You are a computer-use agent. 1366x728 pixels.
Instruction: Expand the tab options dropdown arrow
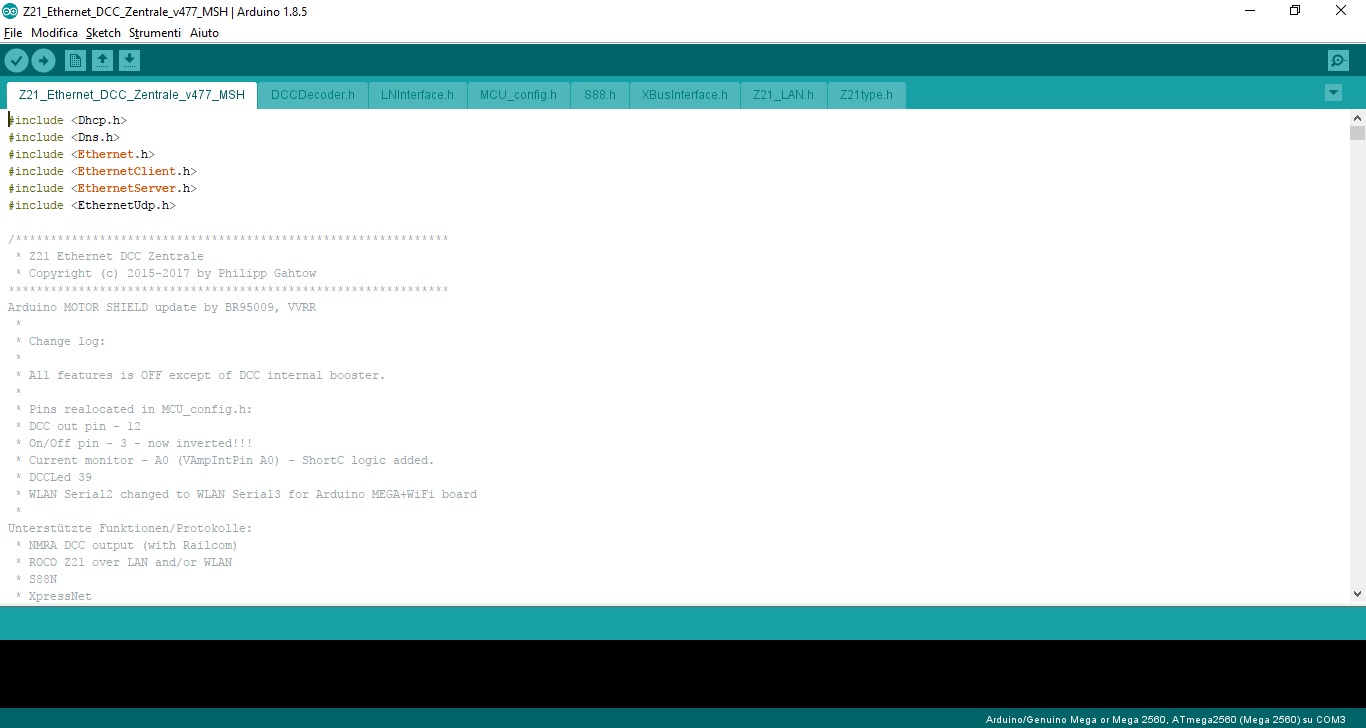[1332, 93]
